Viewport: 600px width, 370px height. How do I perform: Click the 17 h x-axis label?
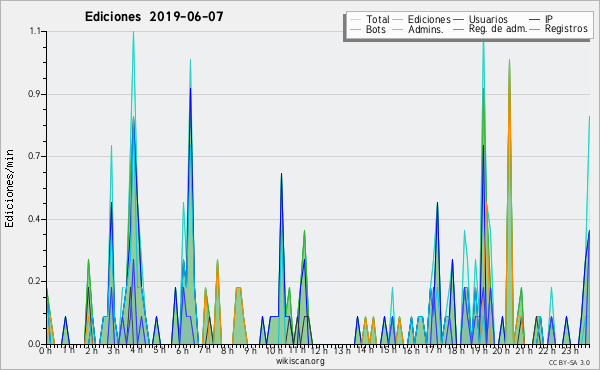pos(433,350)
